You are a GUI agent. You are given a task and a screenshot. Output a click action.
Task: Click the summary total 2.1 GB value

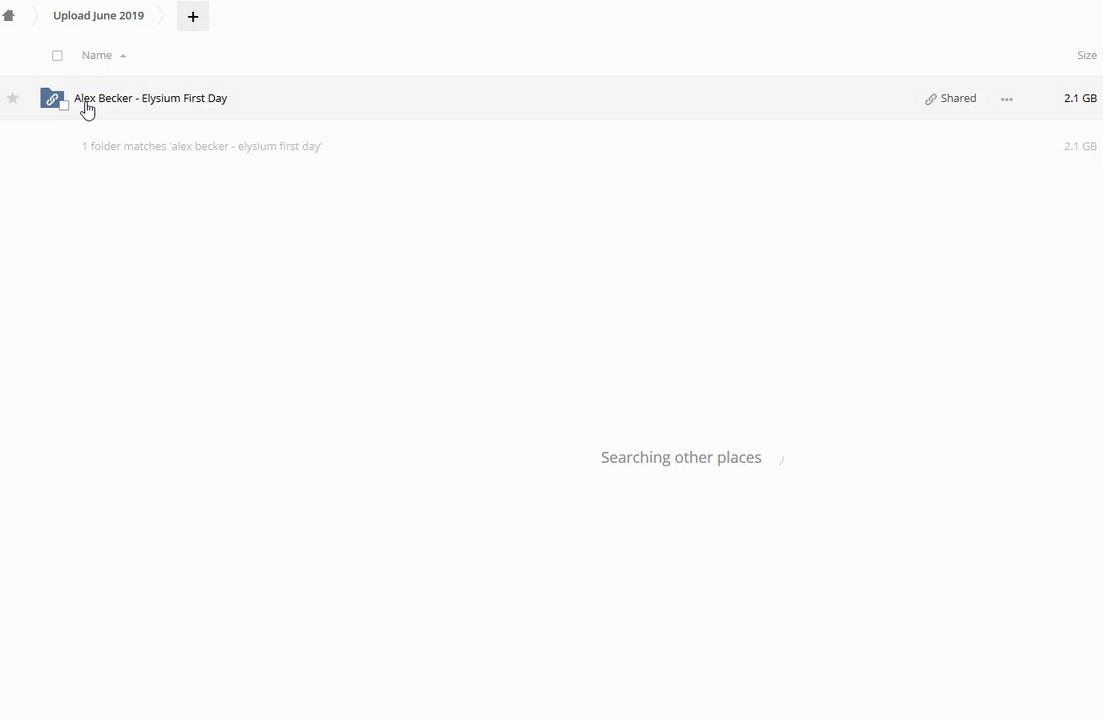pos(1080,146)
